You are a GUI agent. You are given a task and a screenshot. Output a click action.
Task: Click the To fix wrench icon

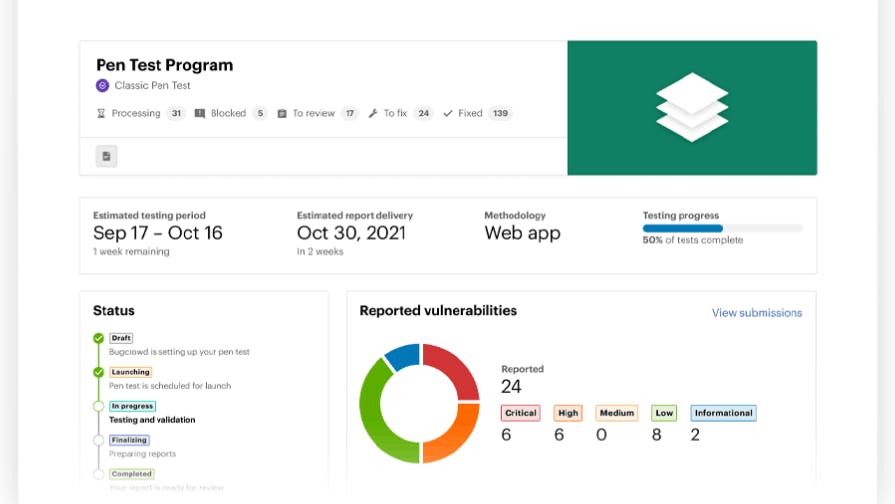(373, 114)
